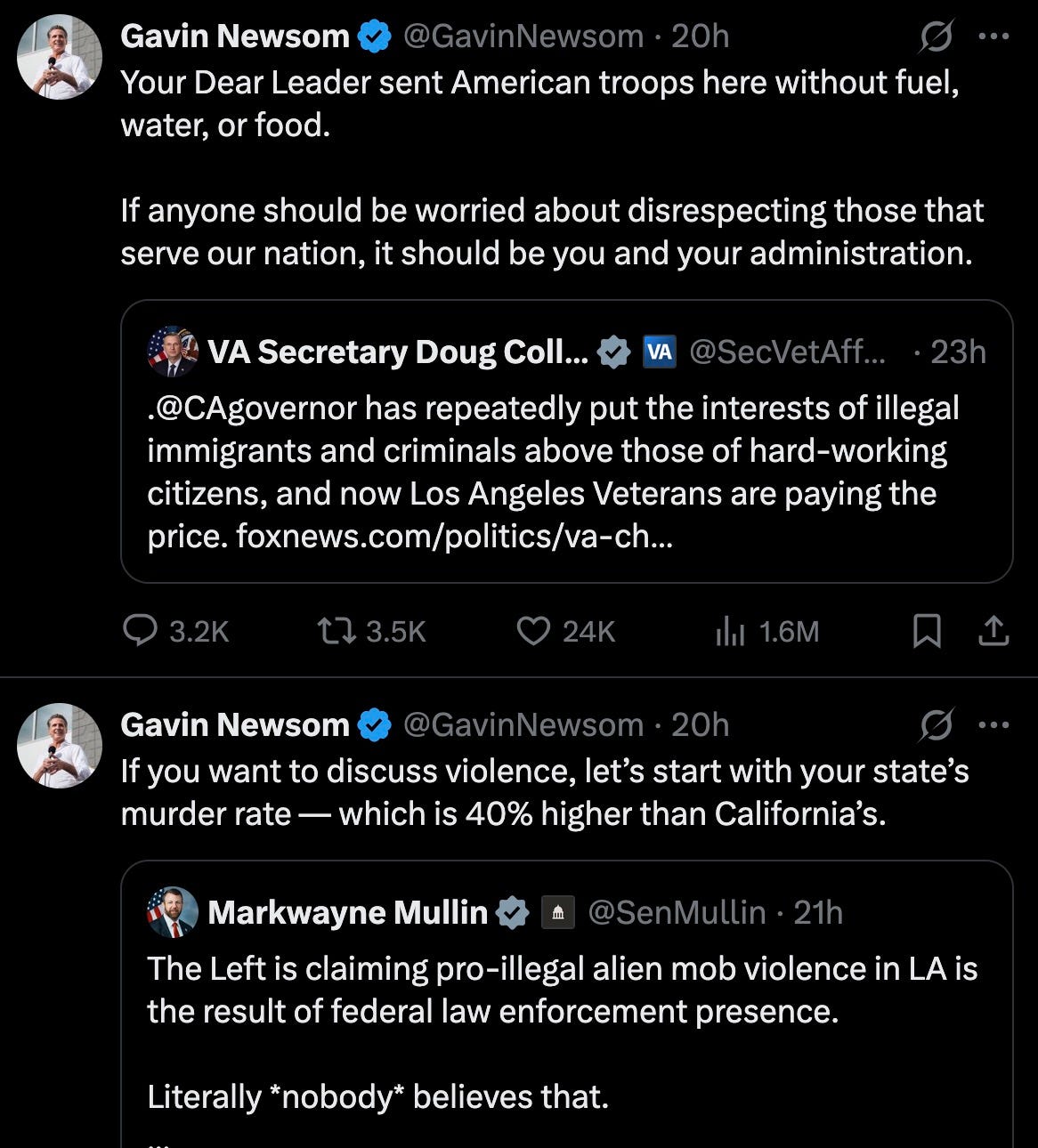Bookmark the first Gavin Newsom tweet

click(927, 631)
